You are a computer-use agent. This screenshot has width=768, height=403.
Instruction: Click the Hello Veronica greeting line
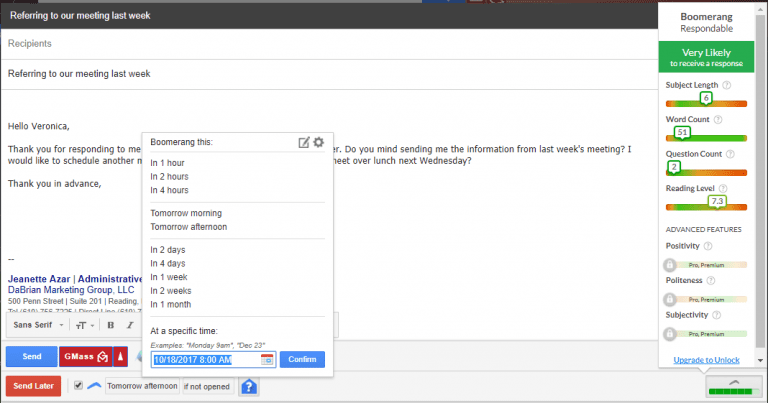(39, 126)
